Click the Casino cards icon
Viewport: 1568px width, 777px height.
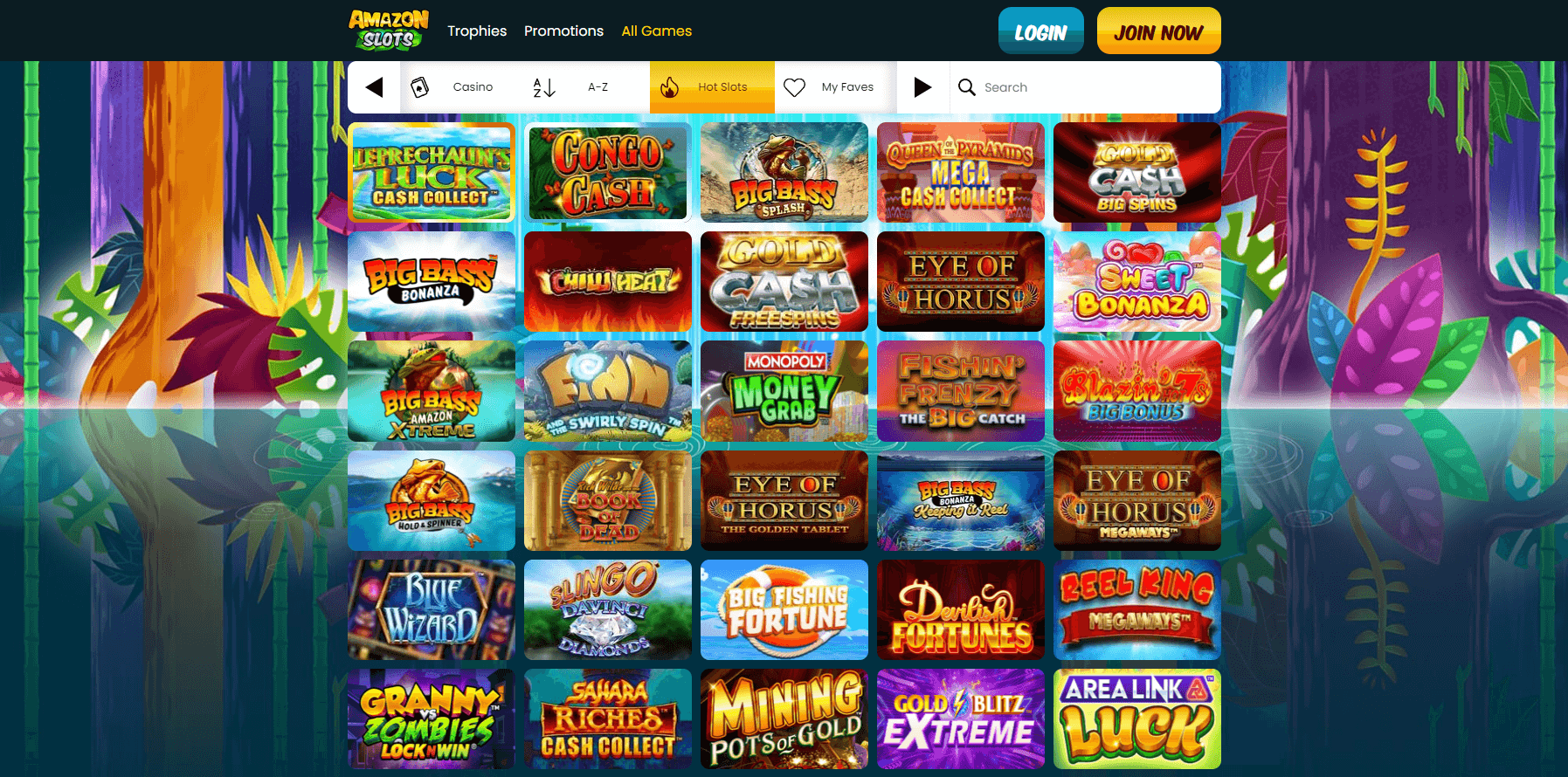coord(420,87)
